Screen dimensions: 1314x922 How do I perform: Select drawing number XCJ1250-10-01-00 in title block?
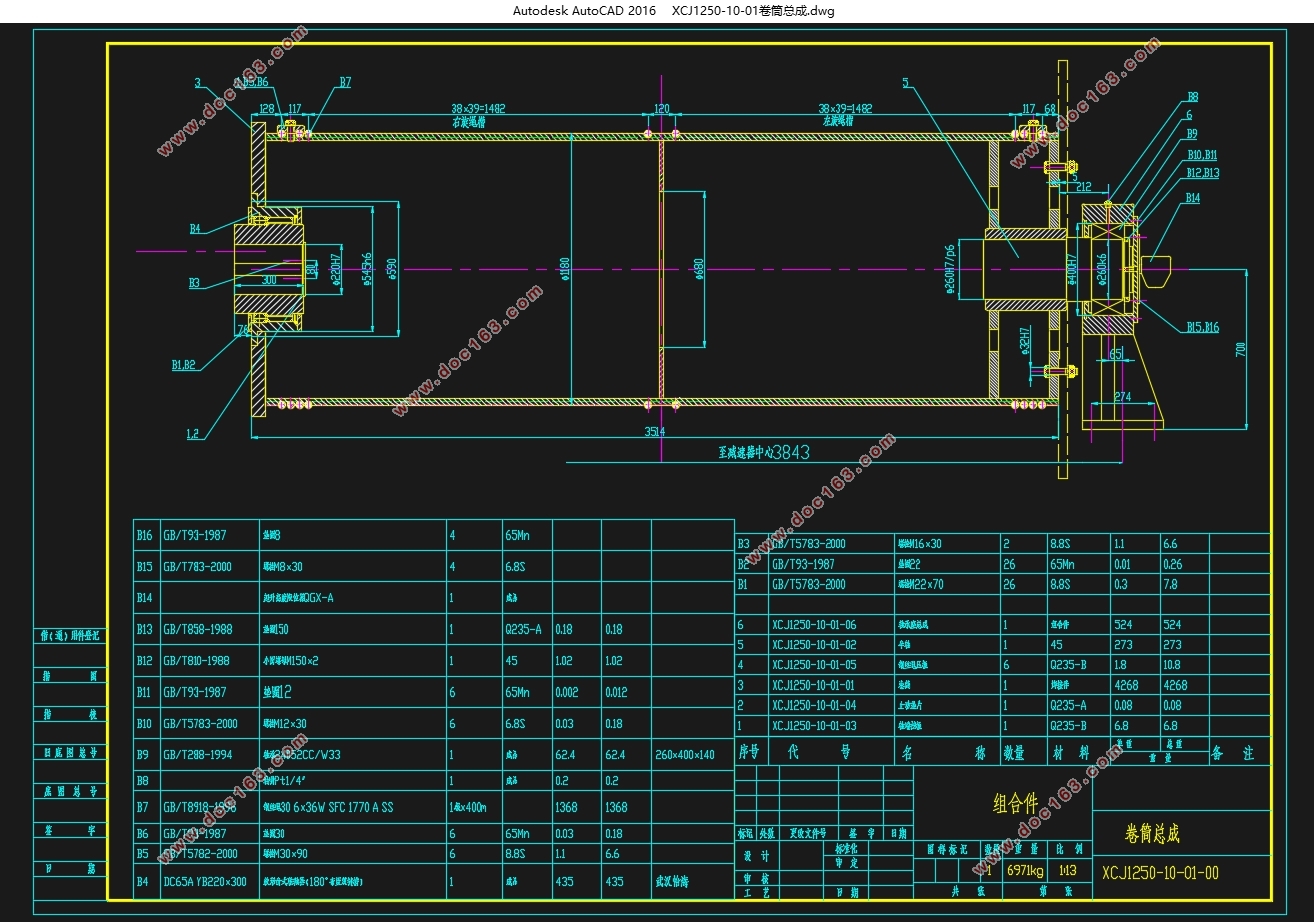click(1160, 872)
